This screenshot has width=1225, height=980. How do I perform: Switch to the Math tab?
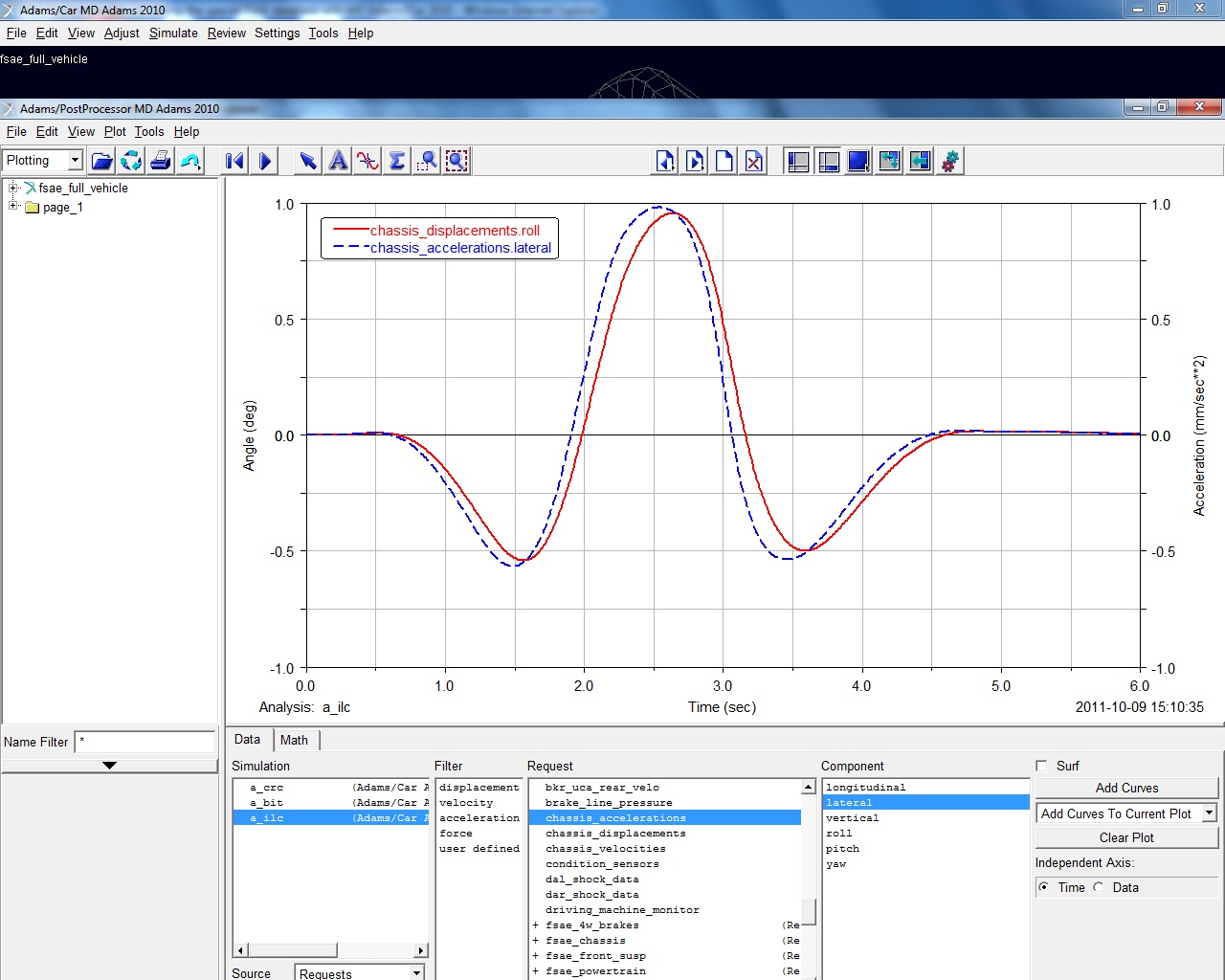coord(294,740)
